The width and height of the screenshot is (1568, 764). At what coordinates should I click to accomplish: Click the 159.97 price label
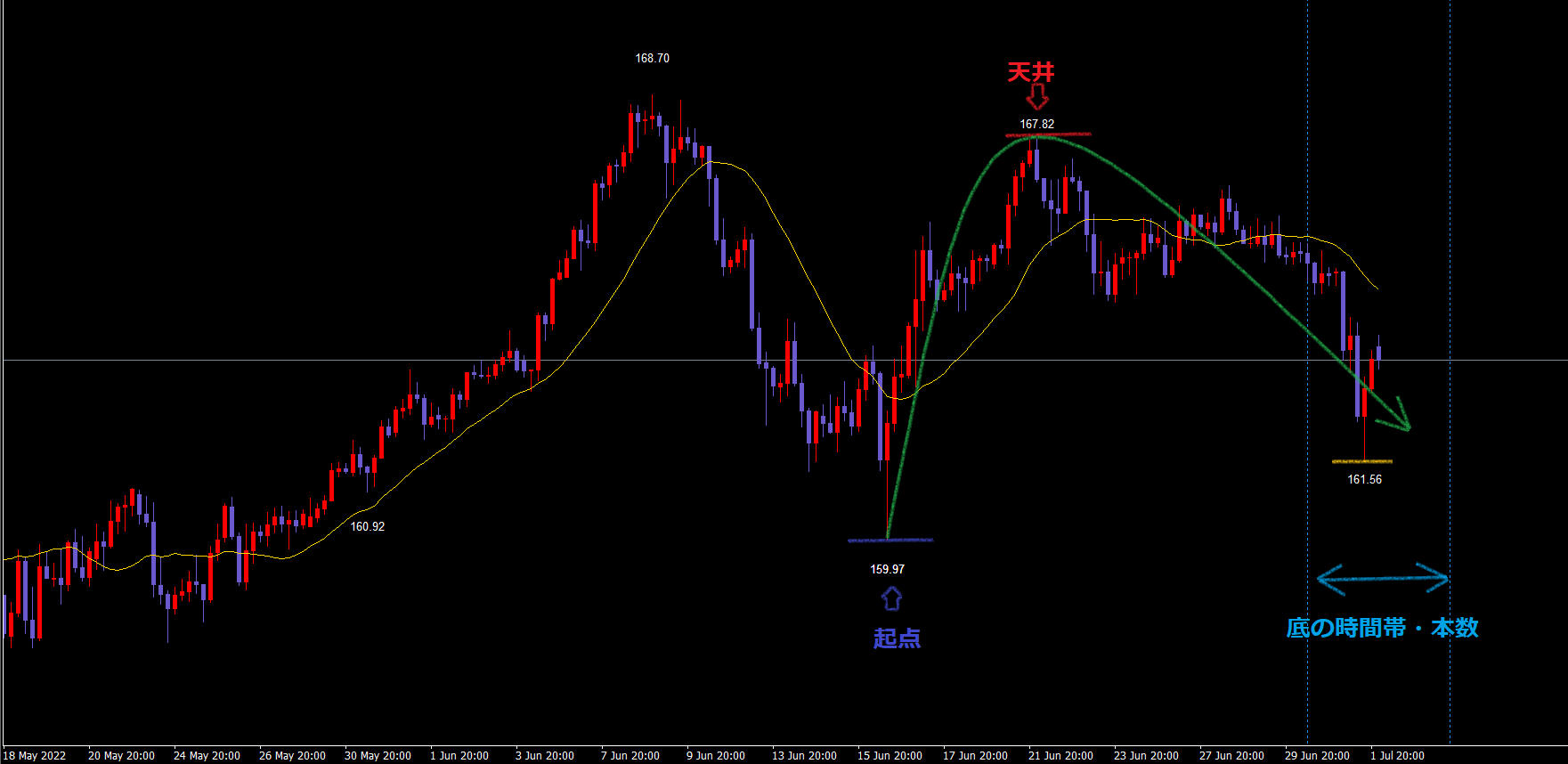887,570
